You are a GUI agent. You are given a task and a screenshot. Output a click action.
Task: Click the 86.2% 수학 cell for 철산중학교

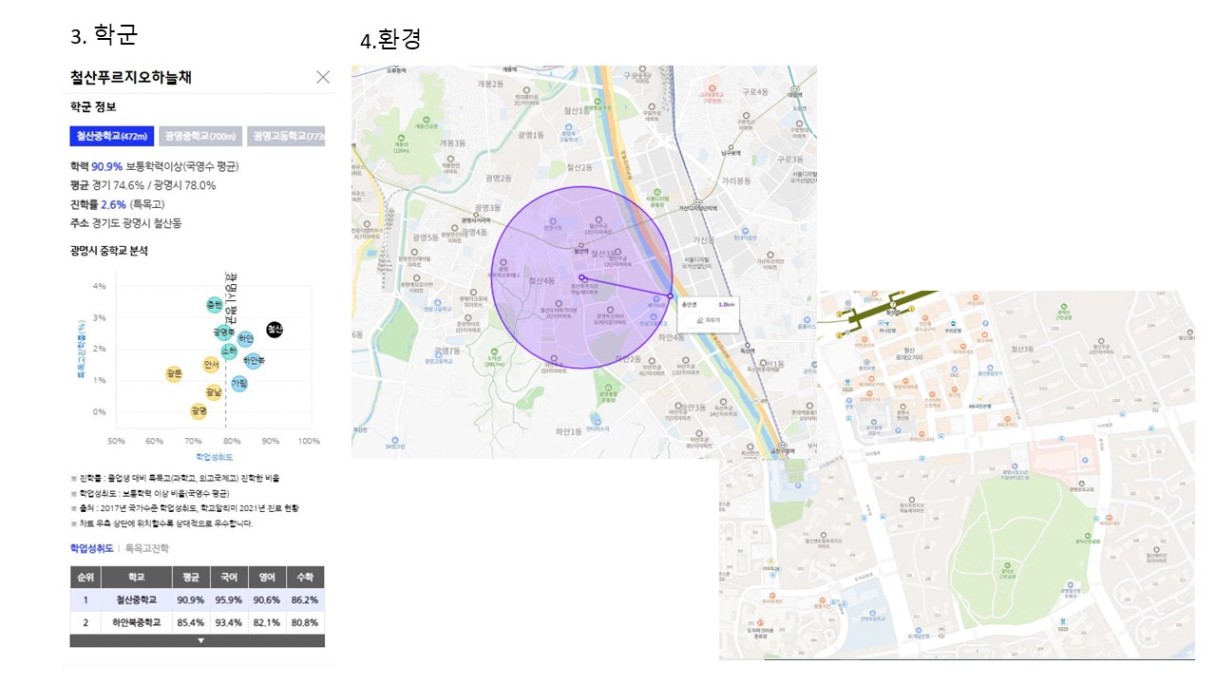click(305, 599)
